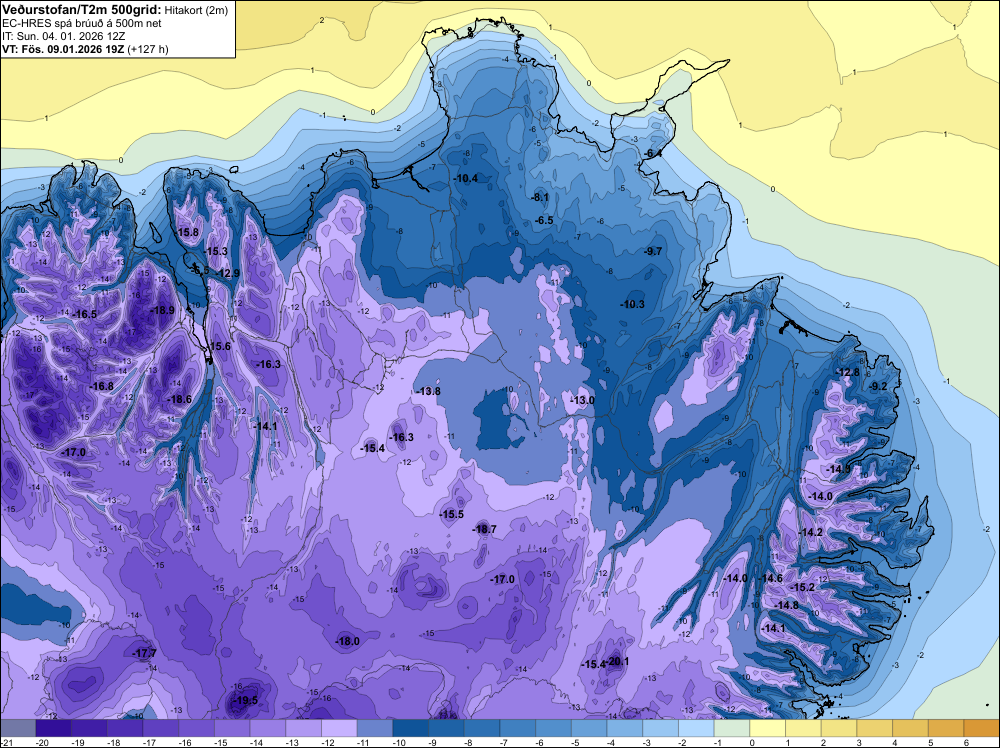Click the temperature value -16.8
Viewport: 1000px width, 748px height.
pyautogui.click(x=101, y=386)
